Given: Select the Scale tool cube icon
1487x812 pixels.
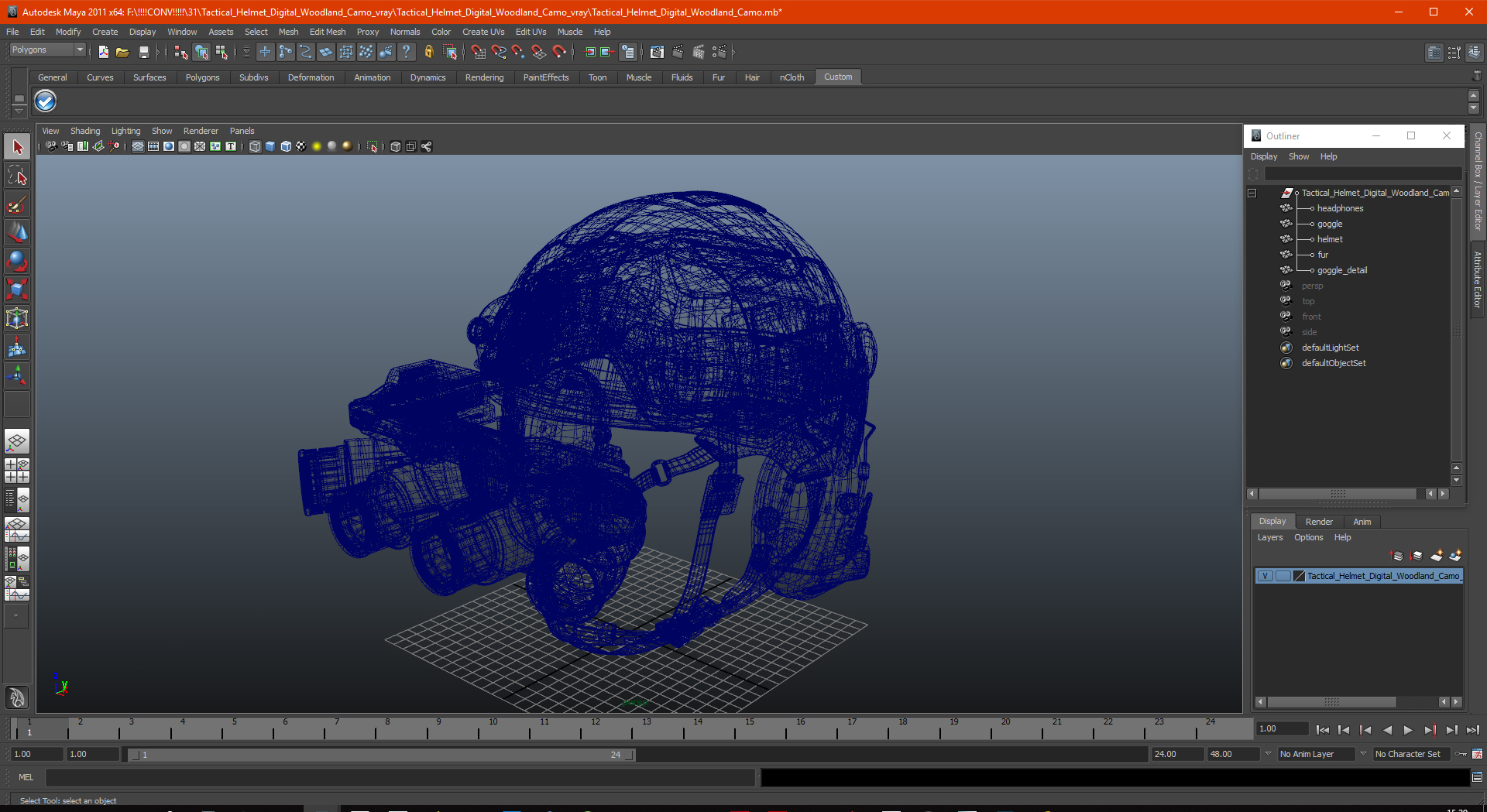Looking at the screenshot, I should tap(17, 290).
